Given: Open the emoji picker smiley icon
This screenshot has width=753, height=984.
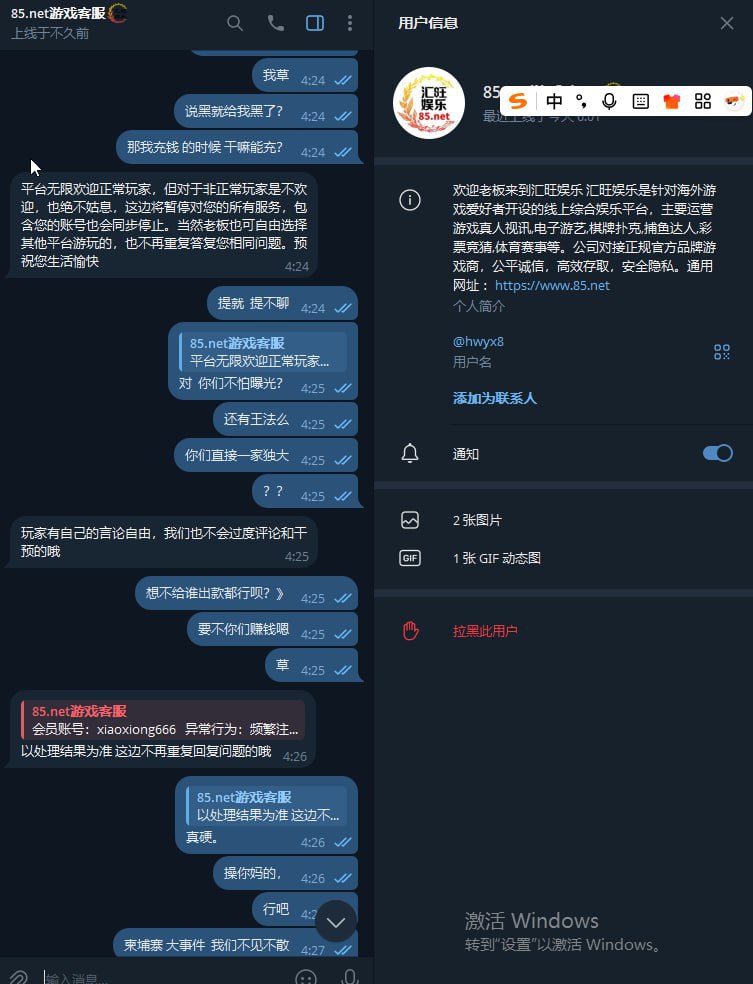Looking at the screenshot, I should [x=306, y=977].
